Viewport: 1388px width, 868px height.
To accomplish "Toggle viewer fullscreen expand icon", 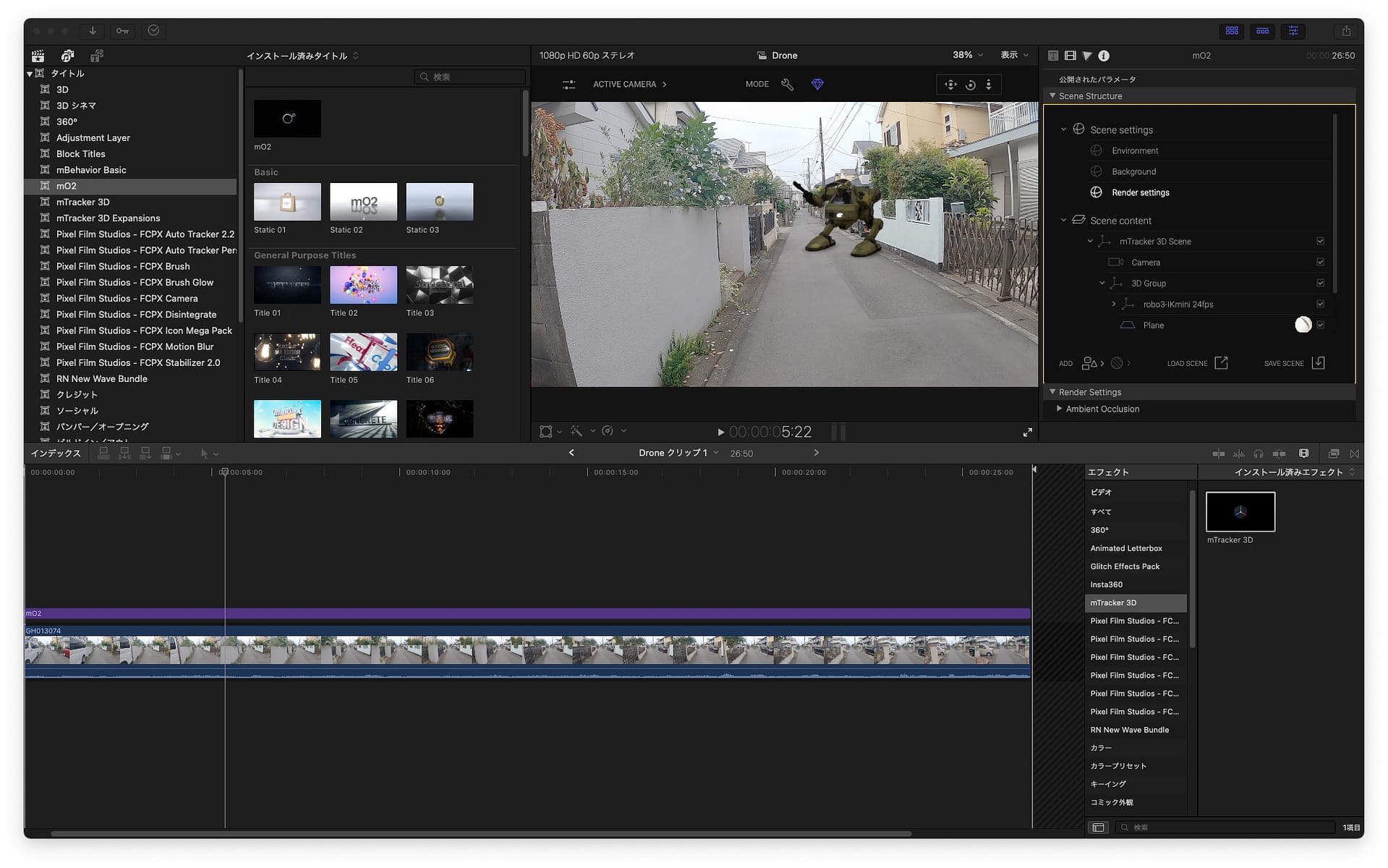I will [x=1027, y=432].
